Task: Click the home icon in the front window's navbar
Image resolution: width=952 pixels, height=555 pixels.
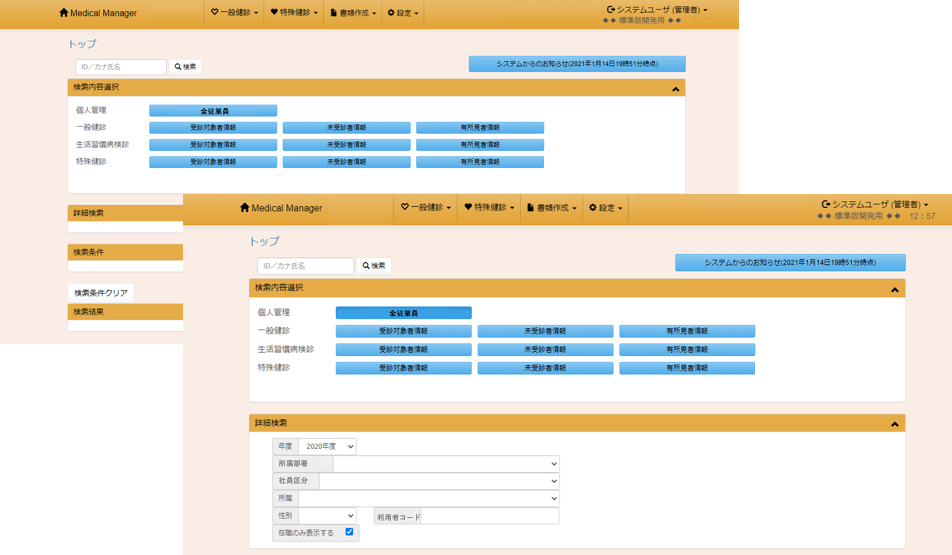Action: pos(244,208)
